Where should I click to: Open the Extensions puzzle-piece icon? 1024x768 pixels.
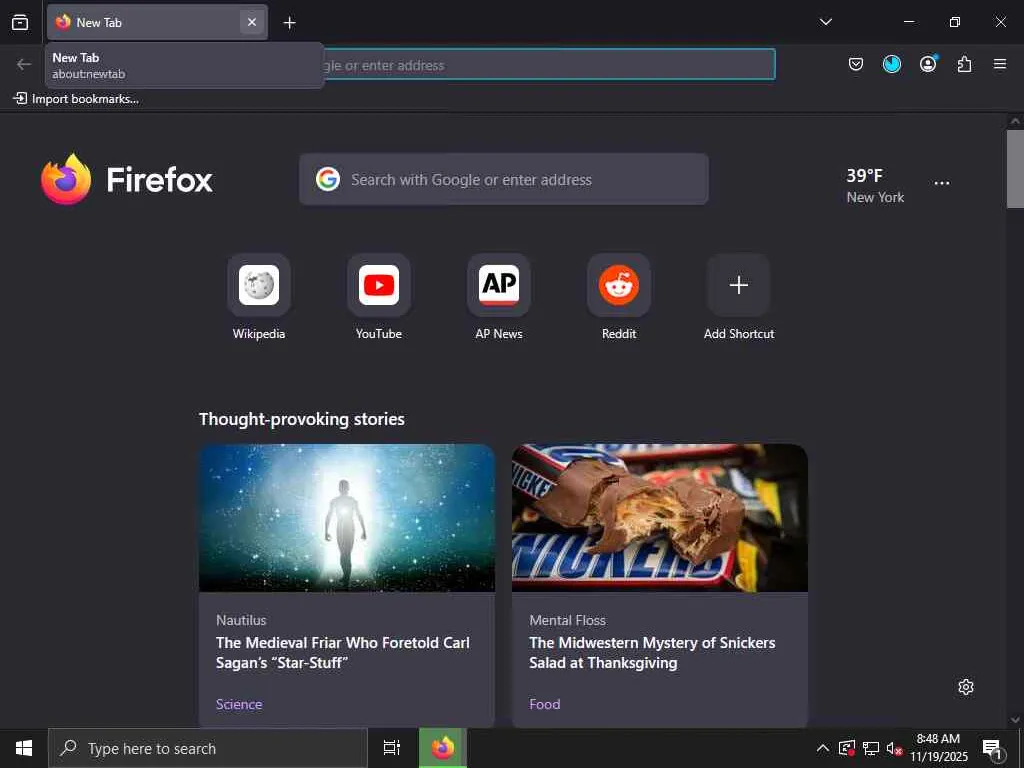tap(964, 64)
